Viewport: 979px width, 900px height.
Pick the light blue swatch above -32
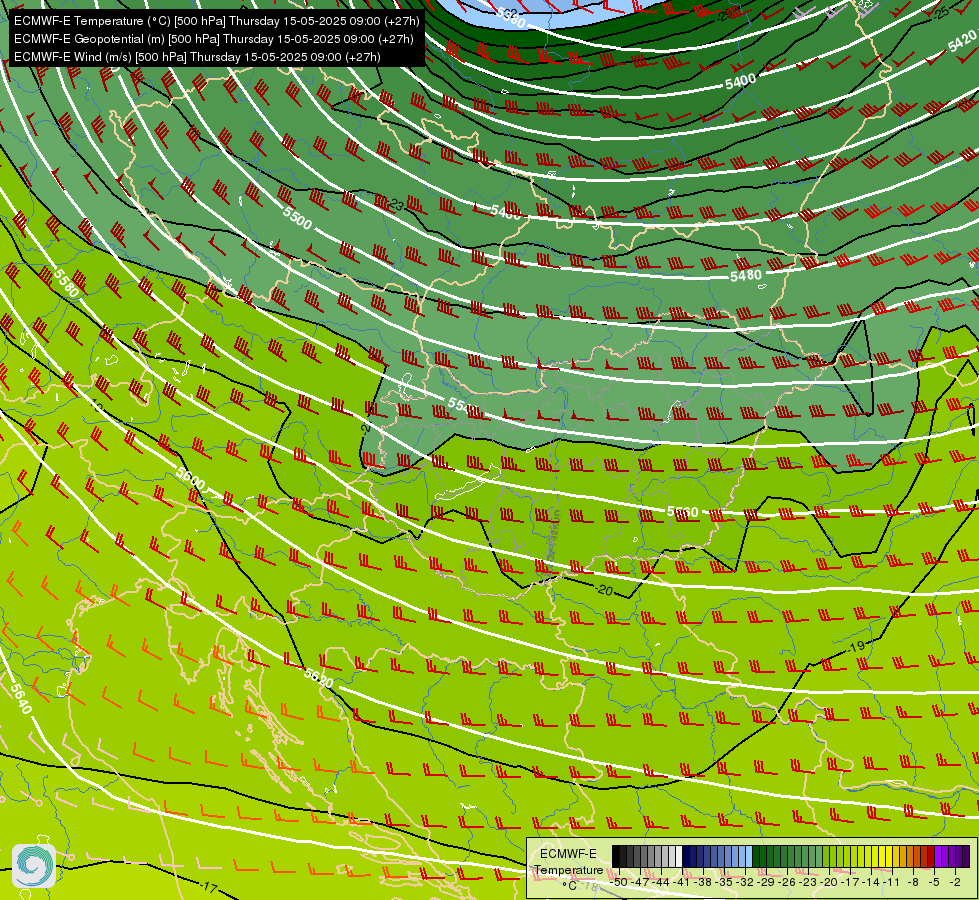[749, 856]
